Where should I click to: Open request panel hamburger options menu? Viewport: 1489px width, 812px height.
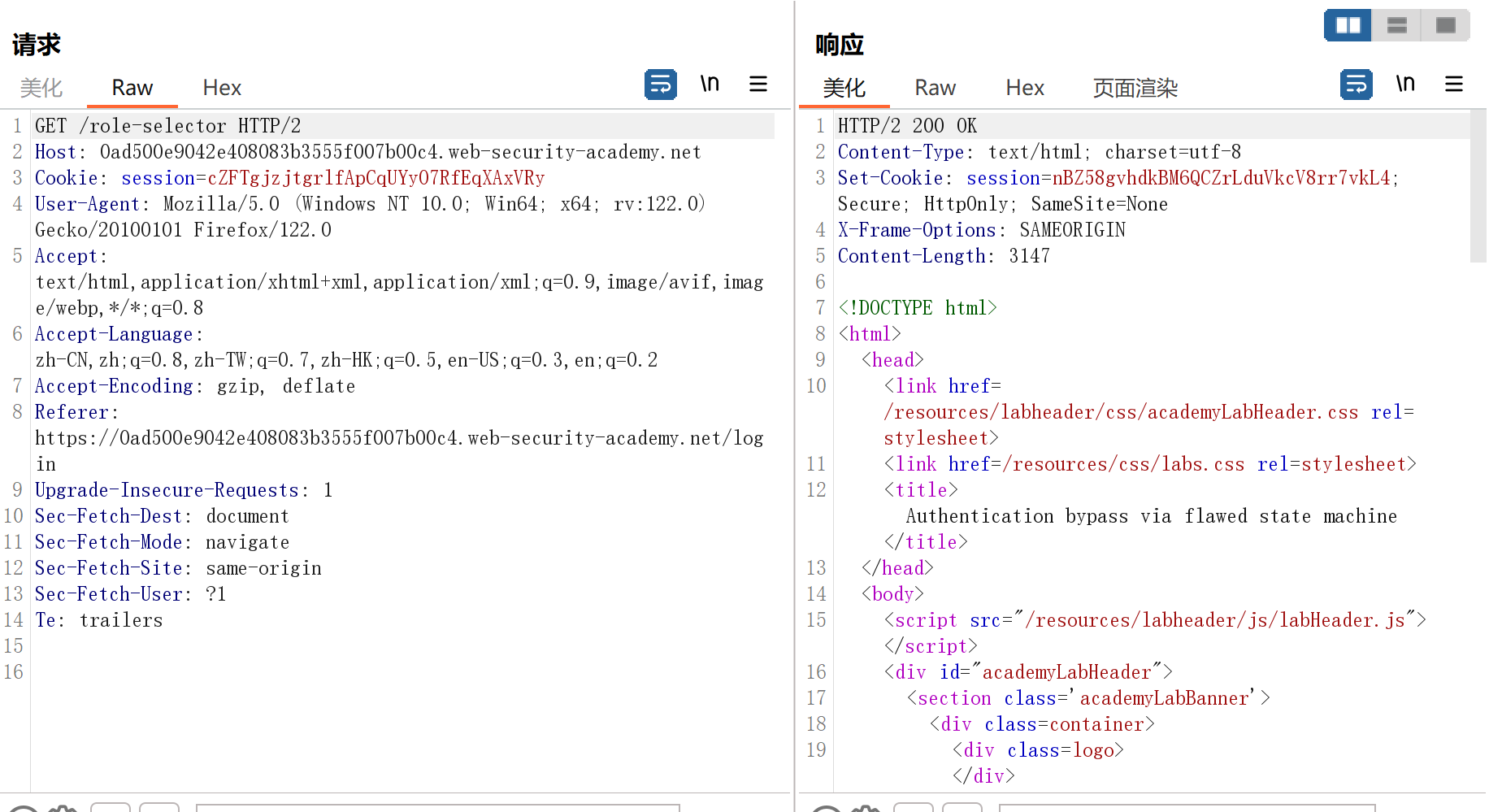tap(758, 84)
